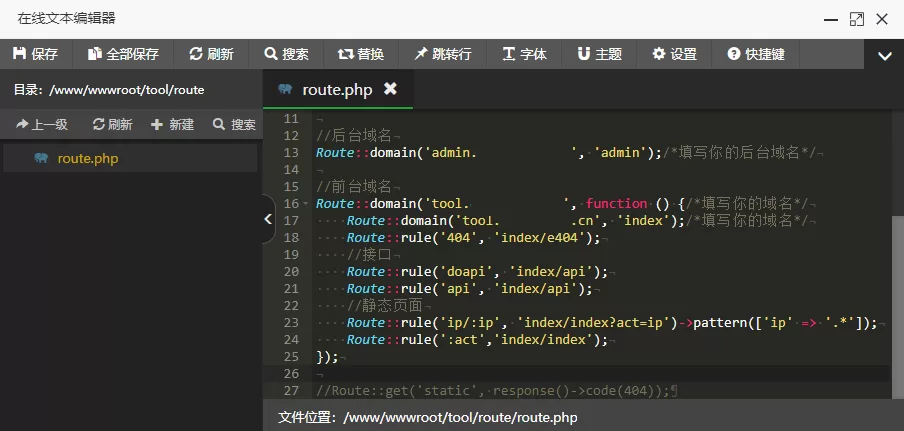Expand the toolbar chevron dropdown
Image resolution: width=904 pixels, height=431 pixels.
[x=884, y=56]
